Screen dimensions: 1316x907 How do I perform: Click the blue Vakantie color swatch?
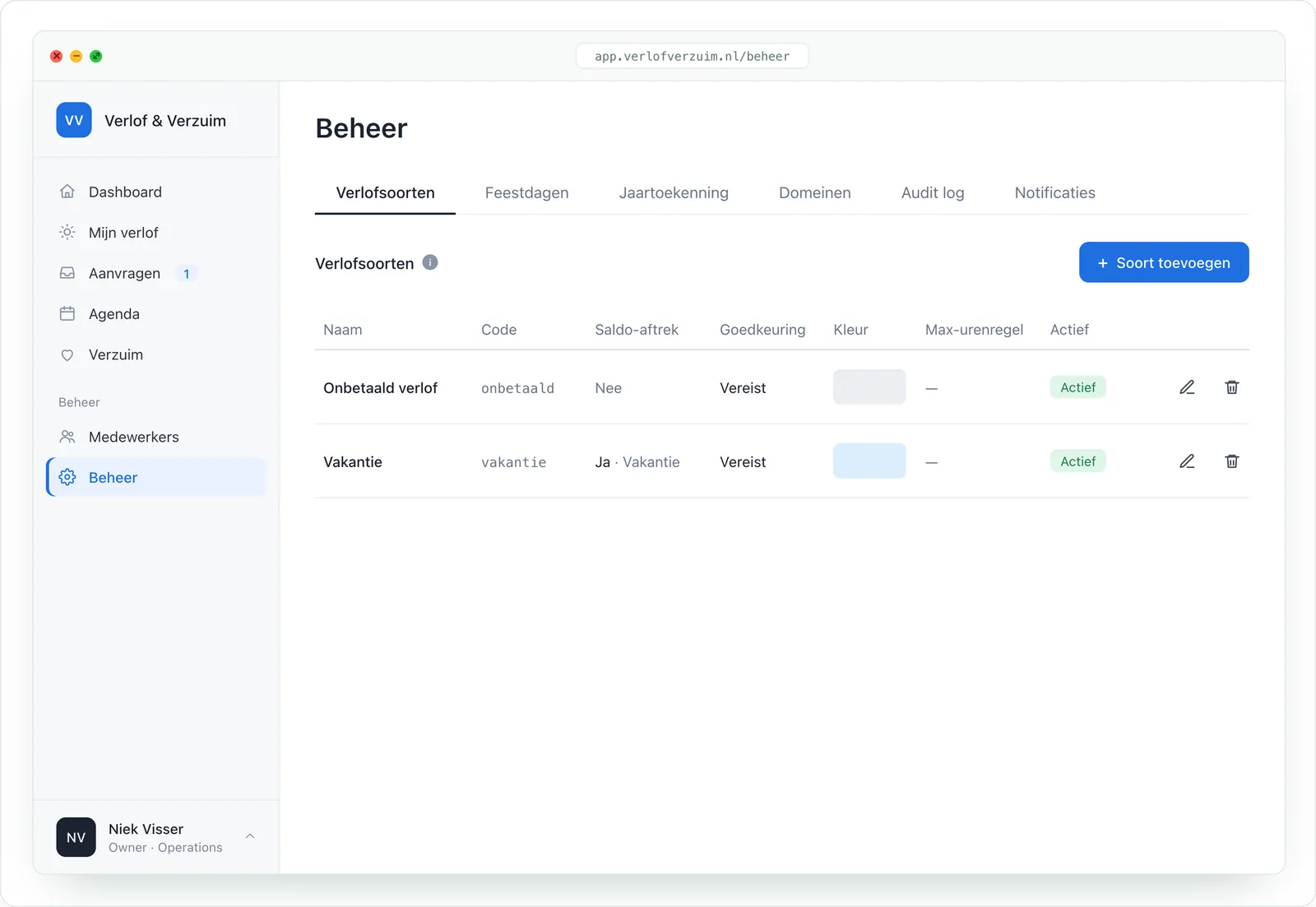(869, 460)
